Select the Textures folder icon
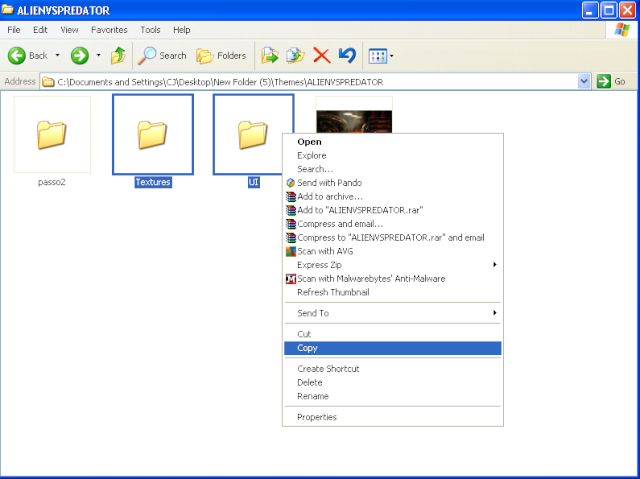The width and height of the screenshot is (640, 479). coord(153,134)
